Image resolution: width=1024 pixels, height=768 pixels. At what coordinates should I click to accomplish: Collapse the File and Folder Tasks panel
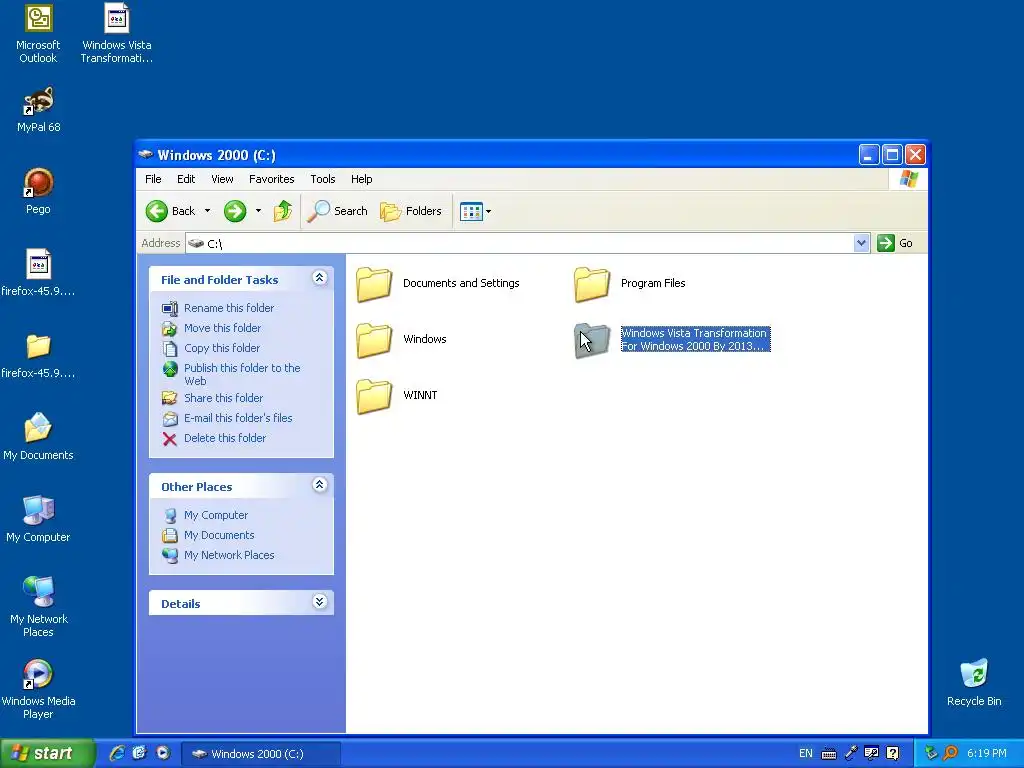click(x=319, y=278)
